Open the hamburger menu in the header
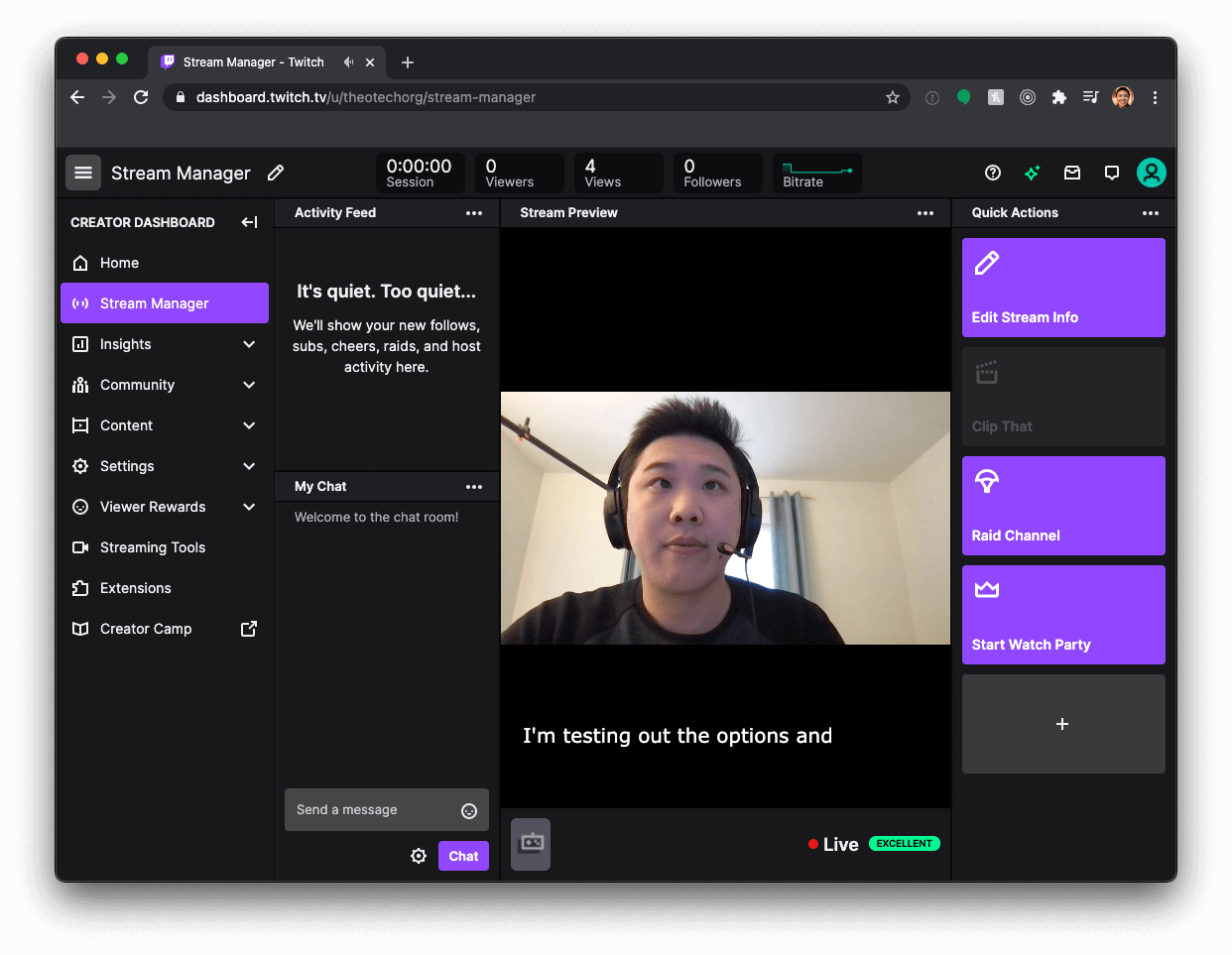The height and width of the screenshot is (955, 1232). point(83,173)
